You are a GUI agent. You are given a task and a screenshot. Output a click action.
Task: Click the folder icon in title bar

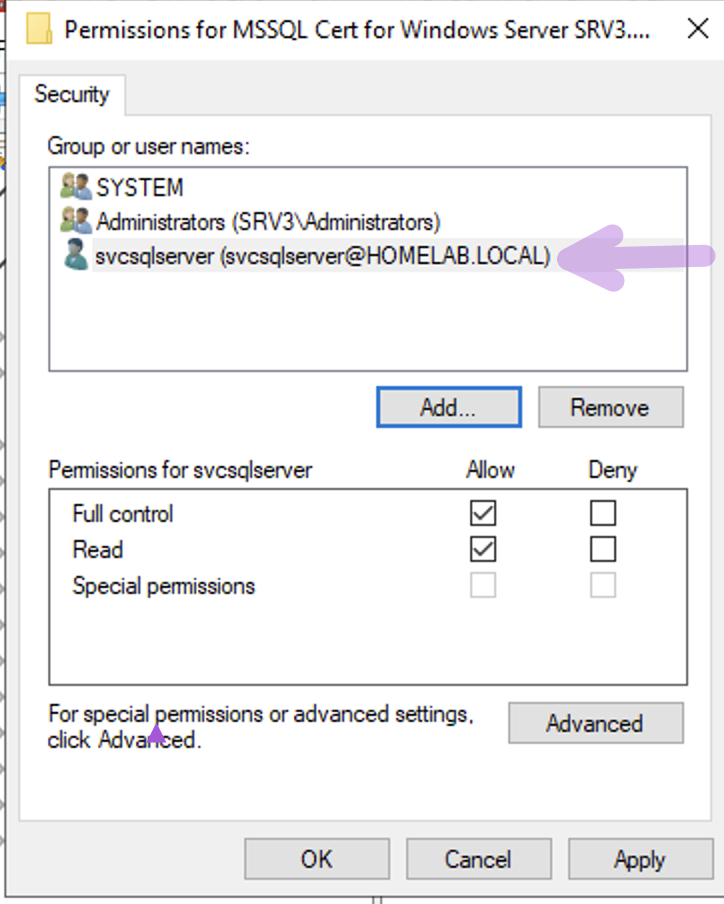(x=39, y=29)
